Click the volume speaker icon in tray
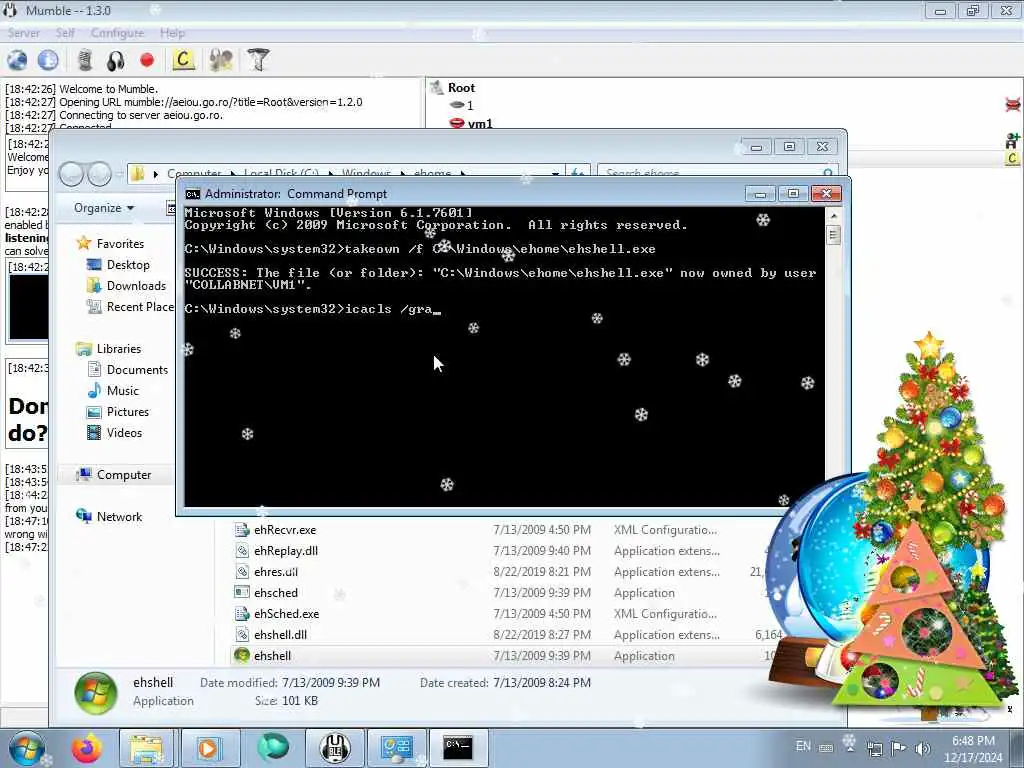Image resolution: width=1024 pixels, height=768 pixels. 923,748
